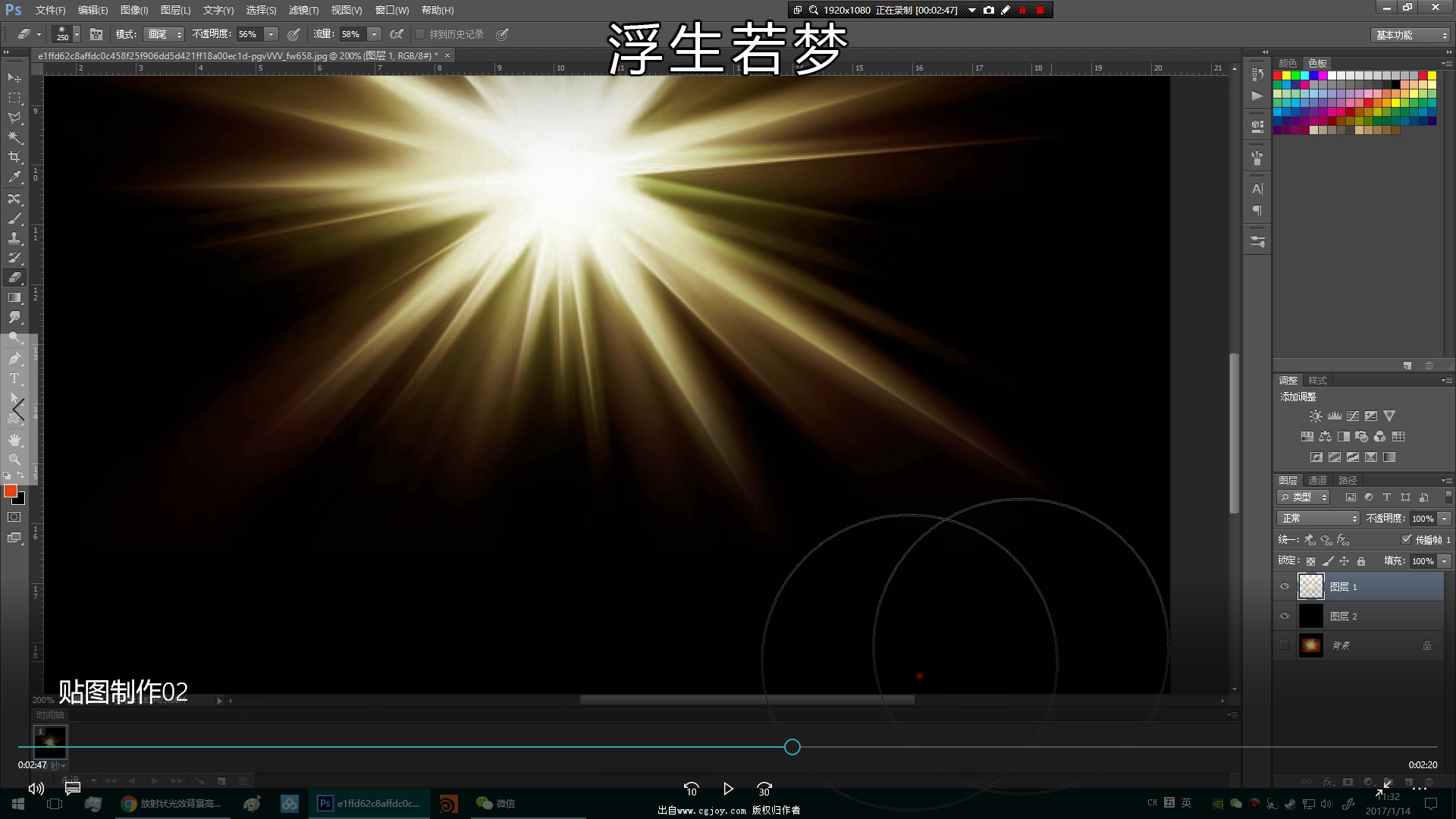Select the Eraser tool
Screen dimensions: 1456x819
tap(14, 278)
